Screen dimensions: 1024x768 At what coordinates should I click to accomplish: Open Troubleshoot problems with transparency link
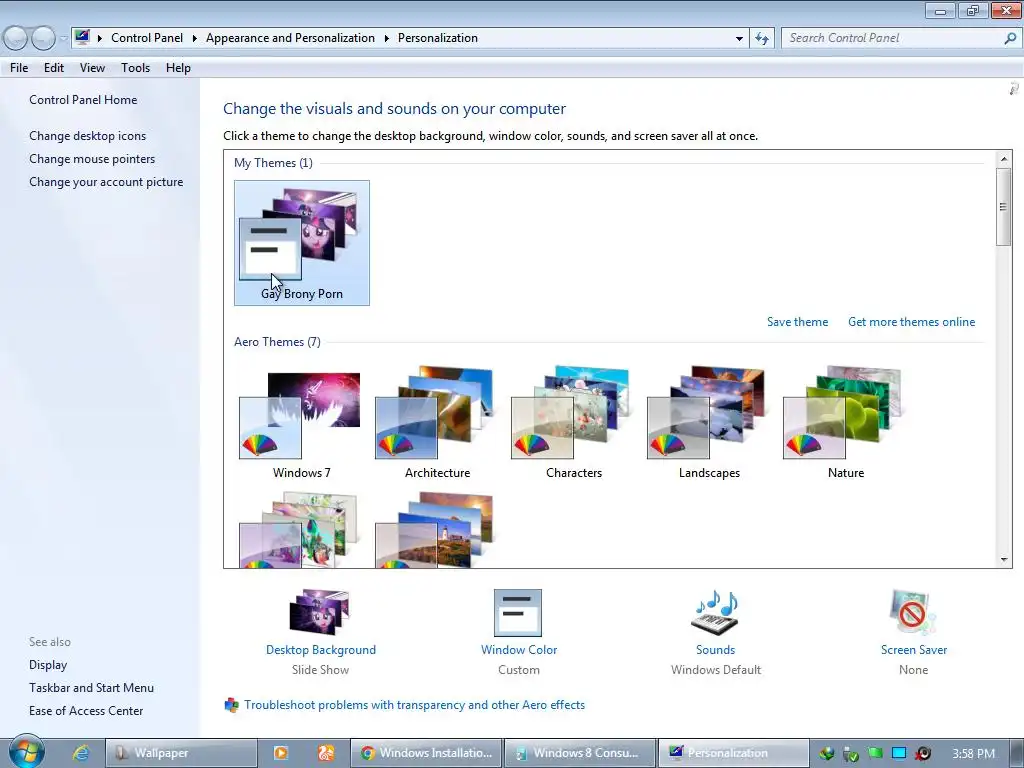(x=415, y=705)
